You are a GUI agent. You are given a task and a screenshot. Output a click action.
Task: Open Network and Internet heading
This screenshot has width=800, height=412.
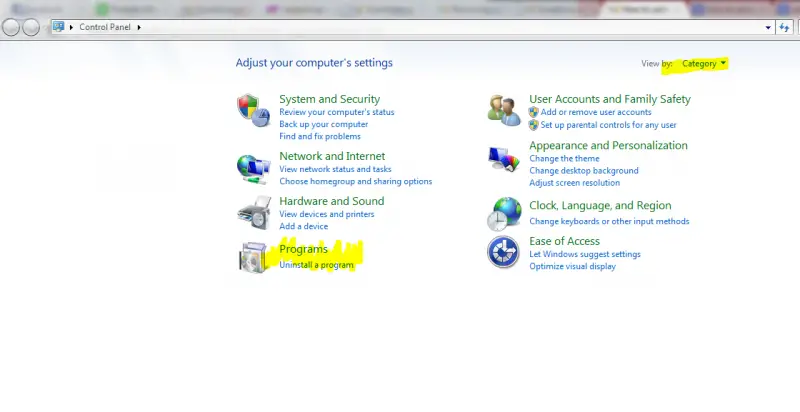tap(332, 156)
